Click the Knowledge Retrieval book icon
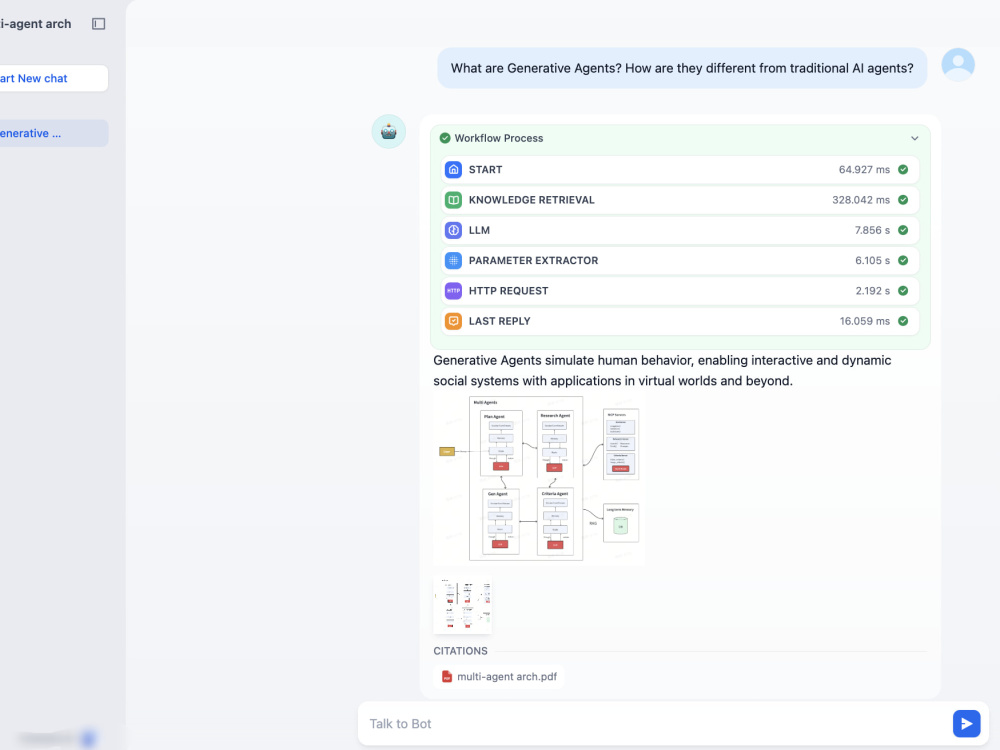The image size is (1000, 750). [x=453, y=200]
